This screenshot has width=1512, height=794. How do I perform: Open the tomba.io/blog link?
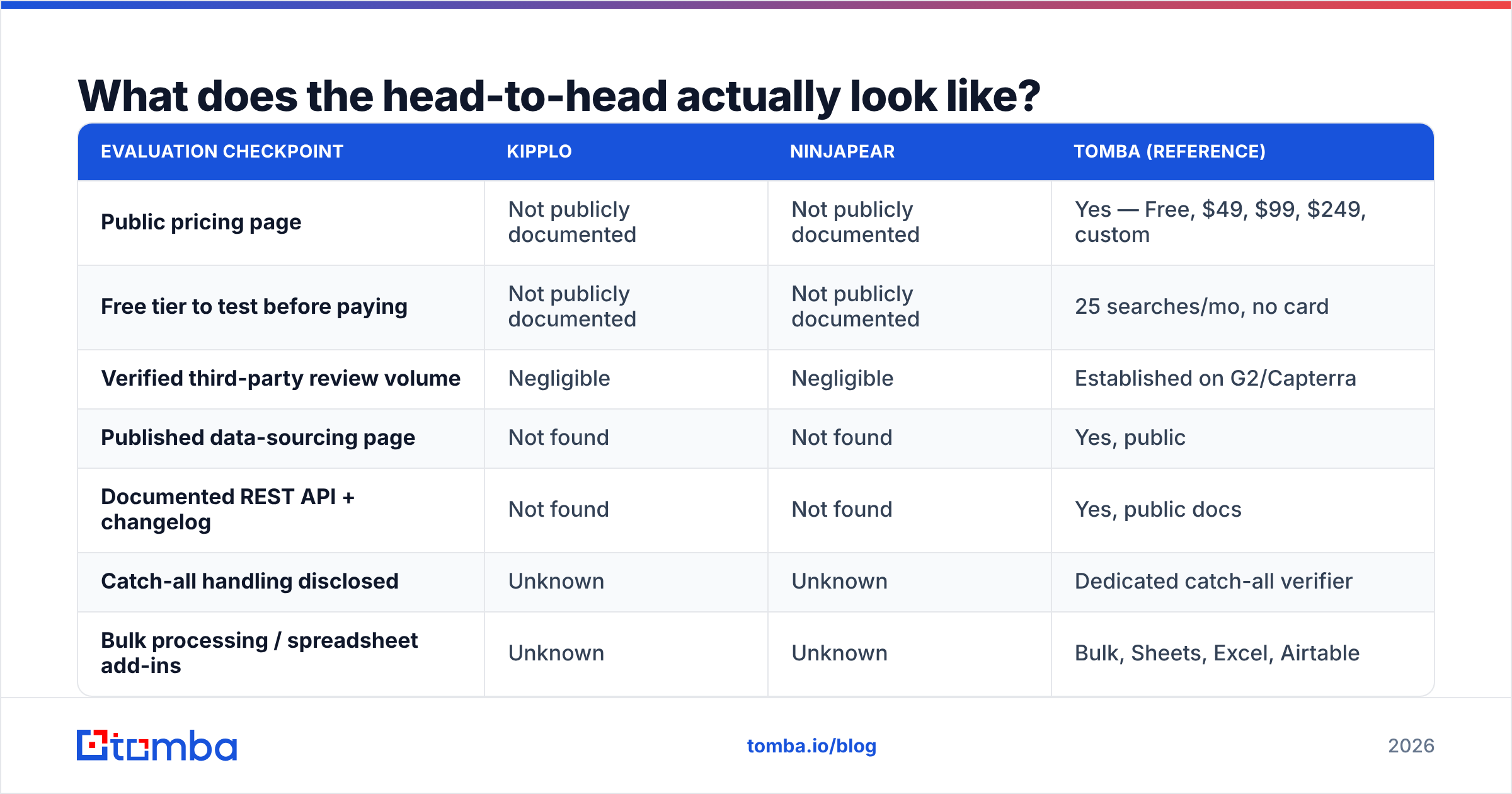click(811, 746)
